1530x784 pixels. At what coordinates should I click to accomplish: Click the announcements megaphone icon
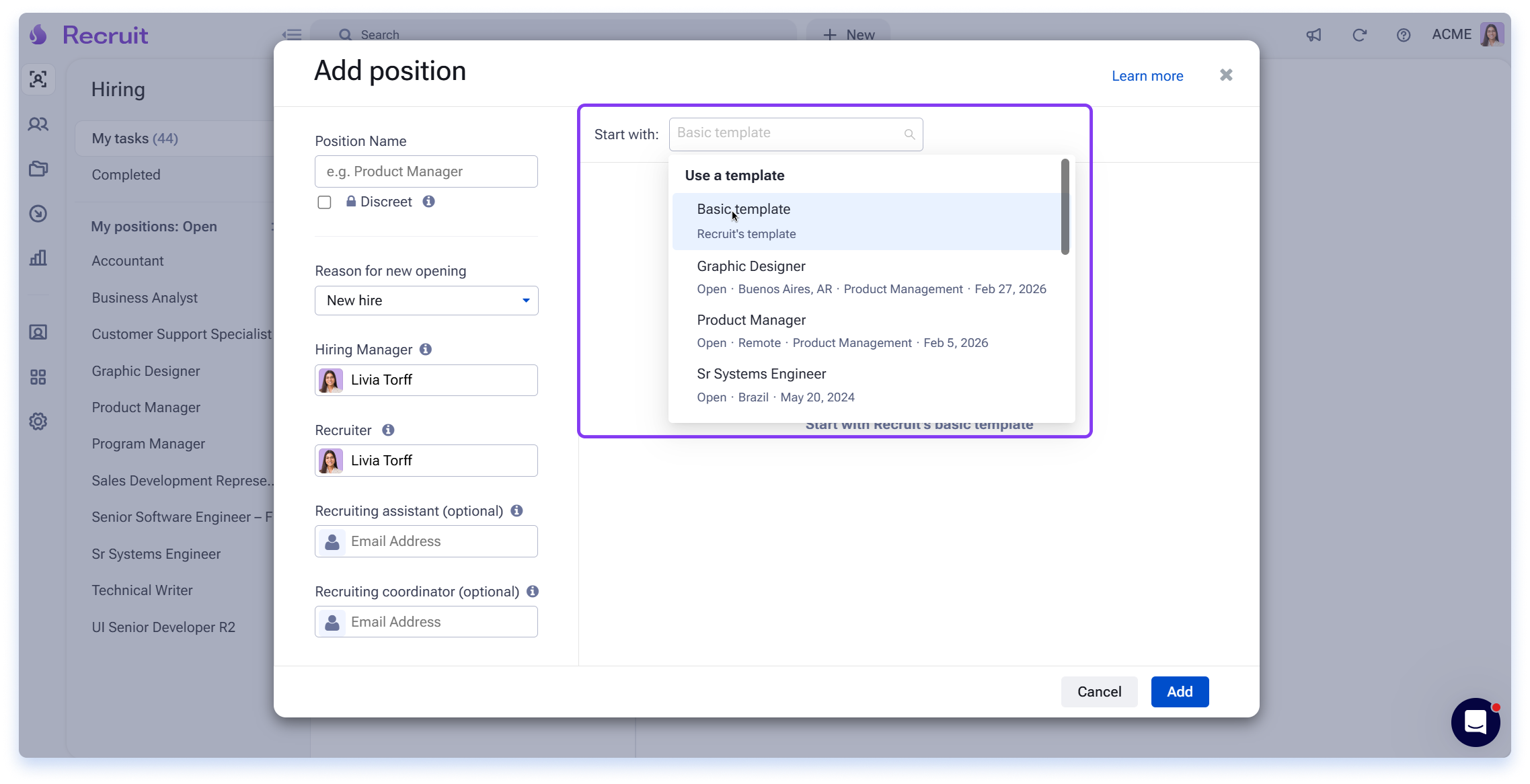[x=1313, y=35]
